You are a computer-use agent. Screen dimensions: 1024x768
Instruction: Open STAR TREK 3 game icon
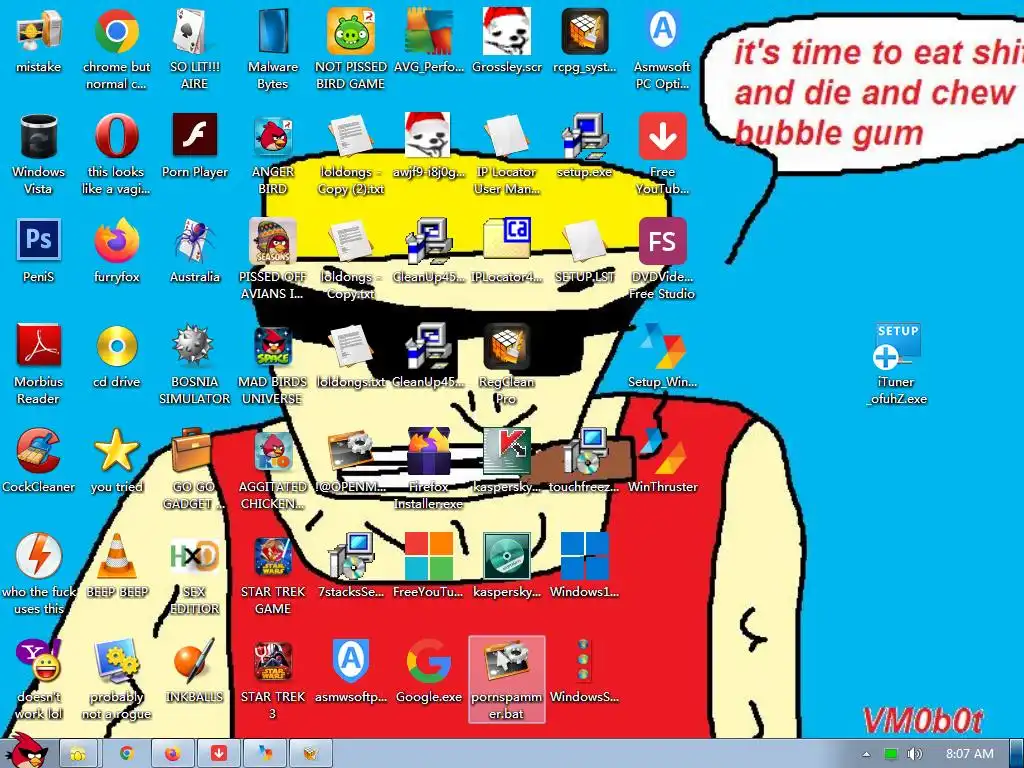coord(273,661)
